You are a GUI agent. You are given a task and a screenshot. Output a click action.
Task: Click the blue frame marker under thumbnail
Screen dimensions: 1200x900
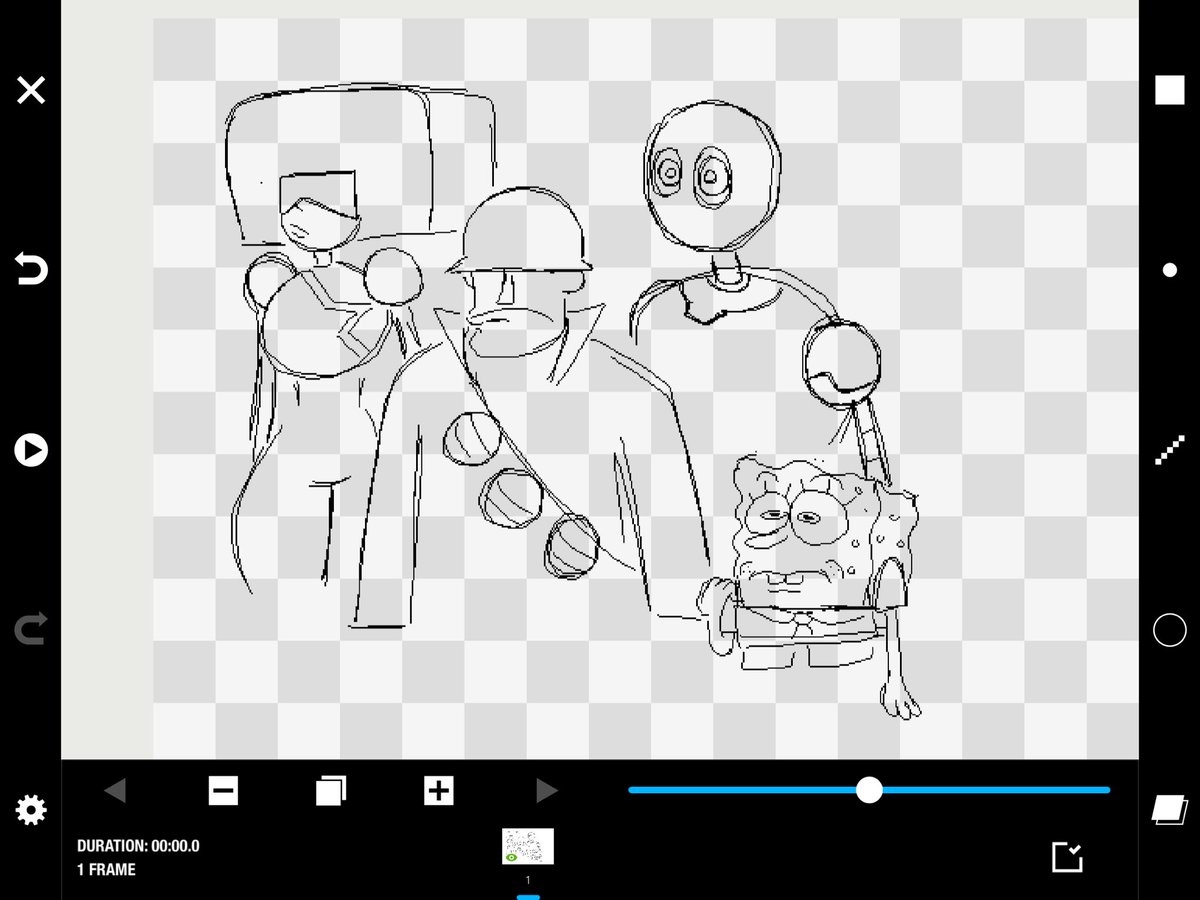[x=528, y=897]
